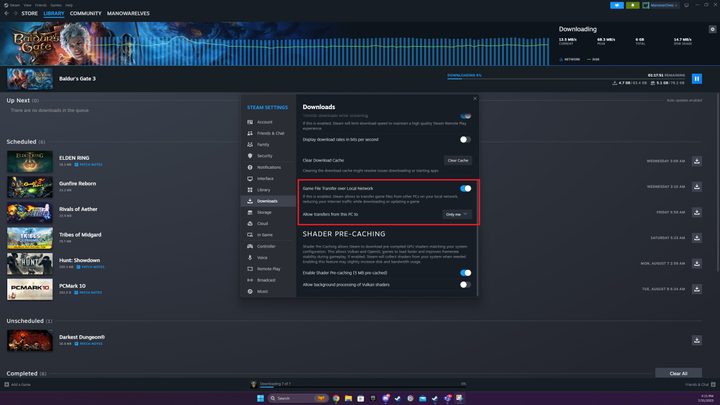Go to the LIBRARY tab
720x405 pixels.
pos(54,13)
